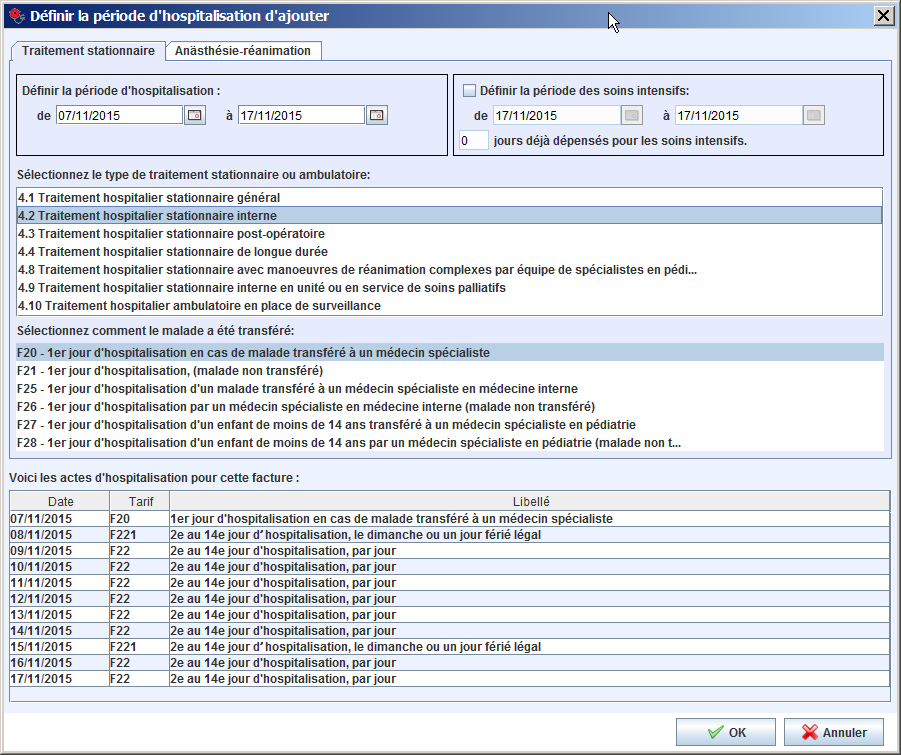The height and width of the screenshot is (755, 901).
Task: Switch to Anästhésie-réanimation tab
Action: [x=243, y=50]
